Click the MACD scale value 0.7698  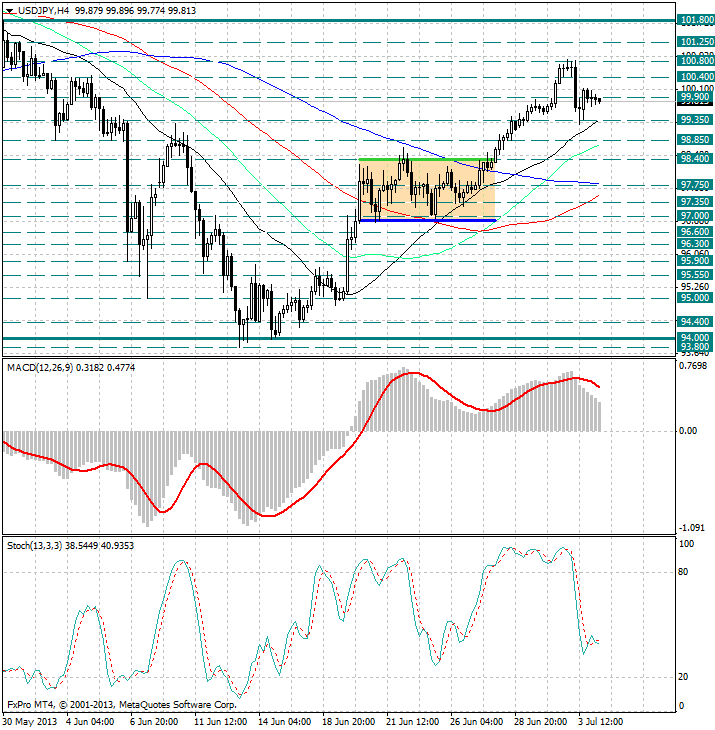[x=693, y=366]
